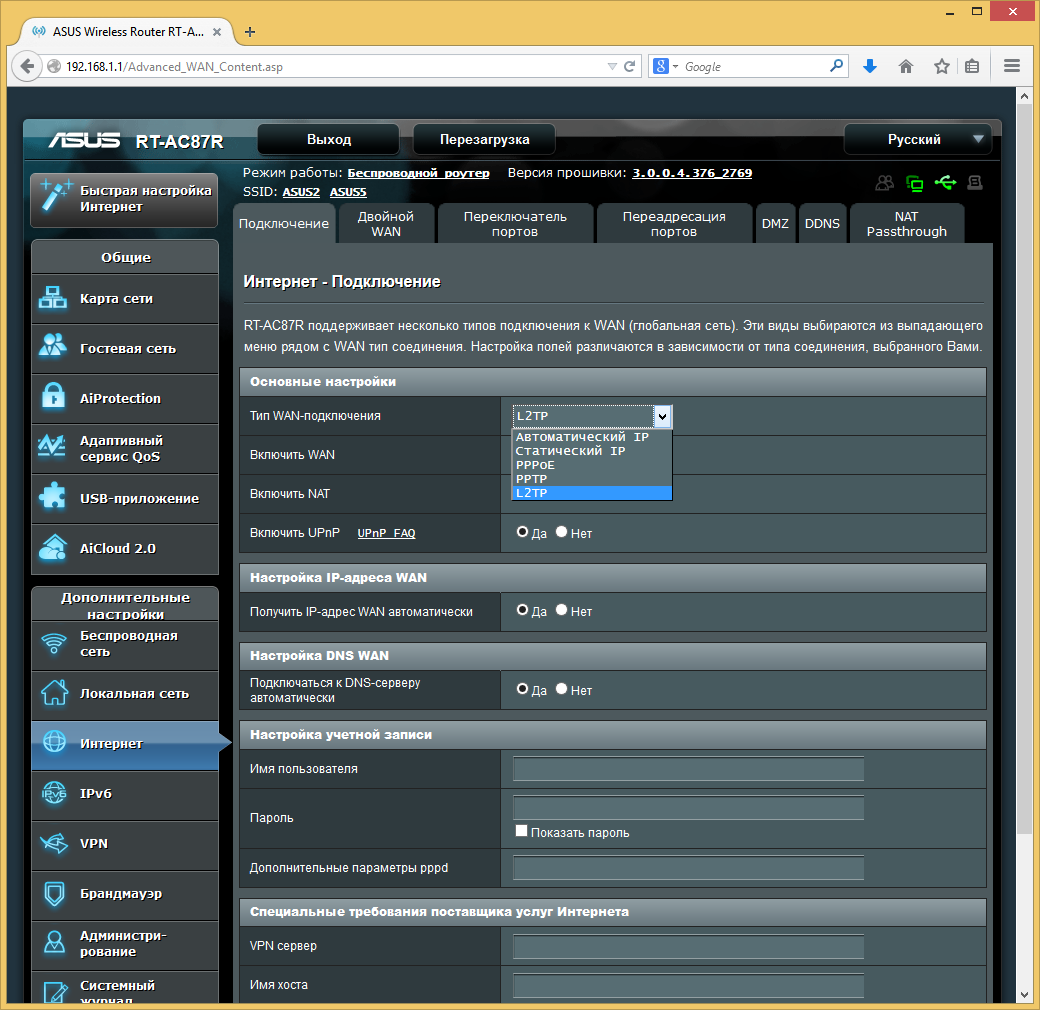Open firmware version 3.0.0.4.376_2769 link
Viewport: 1040px width, 1010px height.
(692, 173)
